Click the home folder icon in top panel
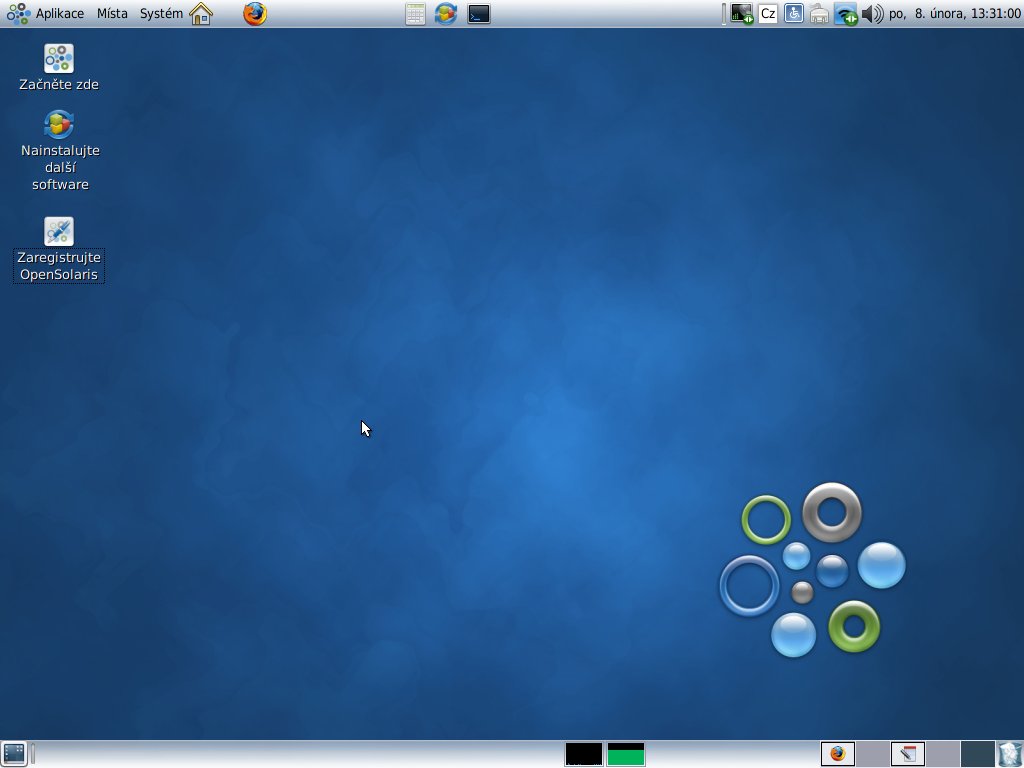Viewport: 1024px width, 768px height. pyautogui.click(x=201, y=14)
